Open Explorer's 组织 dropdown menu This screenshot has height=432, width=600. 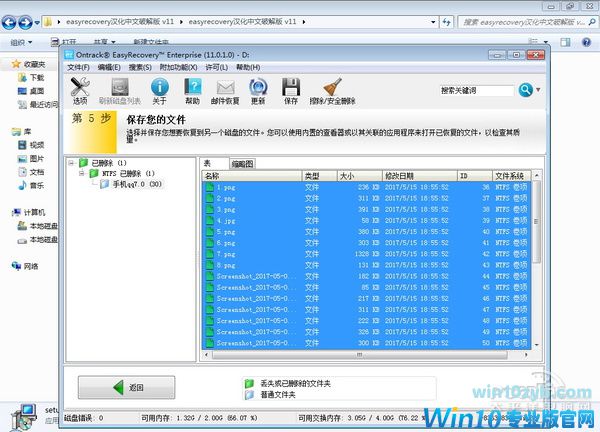[21, 42]
